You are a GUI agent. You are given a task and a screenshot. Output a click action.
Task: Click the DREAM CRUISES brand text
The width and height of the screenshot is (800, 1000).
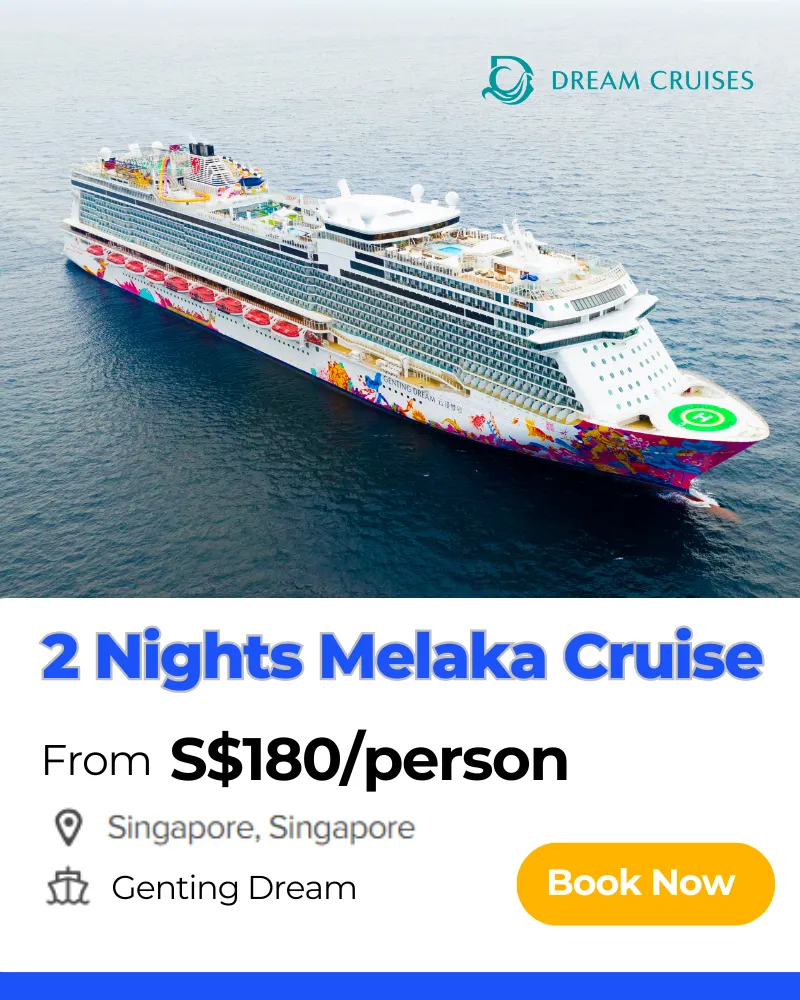tap(652, 81)
